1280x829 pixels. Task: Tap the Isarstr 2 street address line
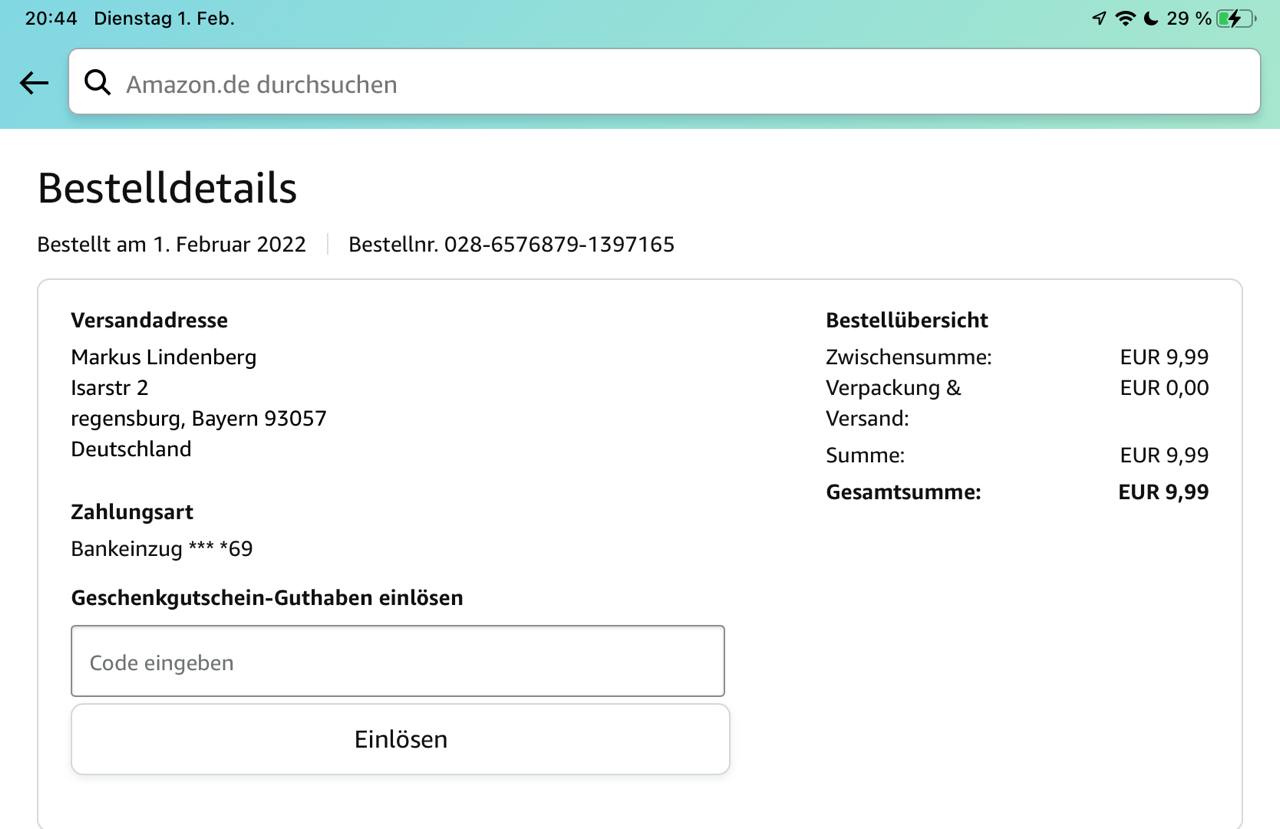click(x=109, y=388)
